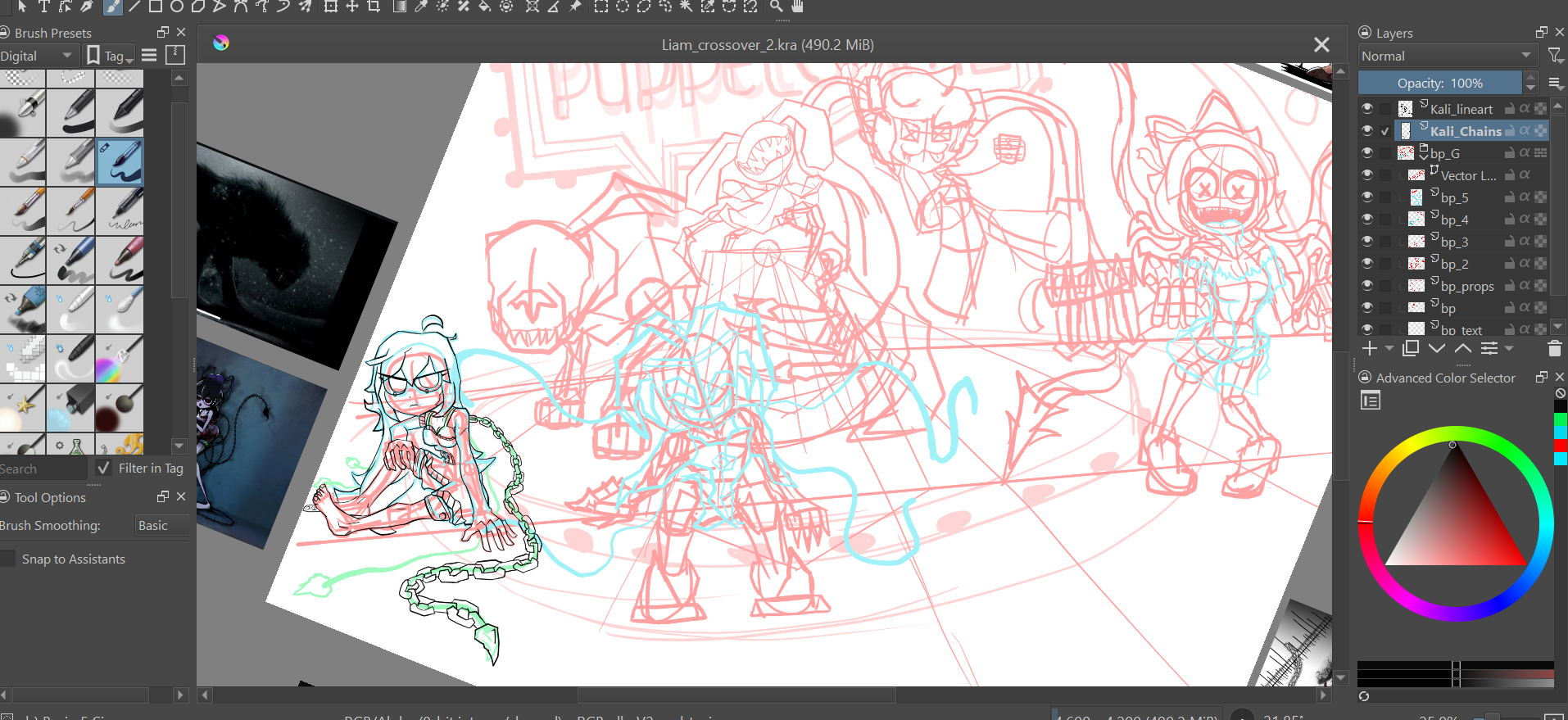
Task: Select the Calligraphy tool
Action: click(x=86, y=7)
